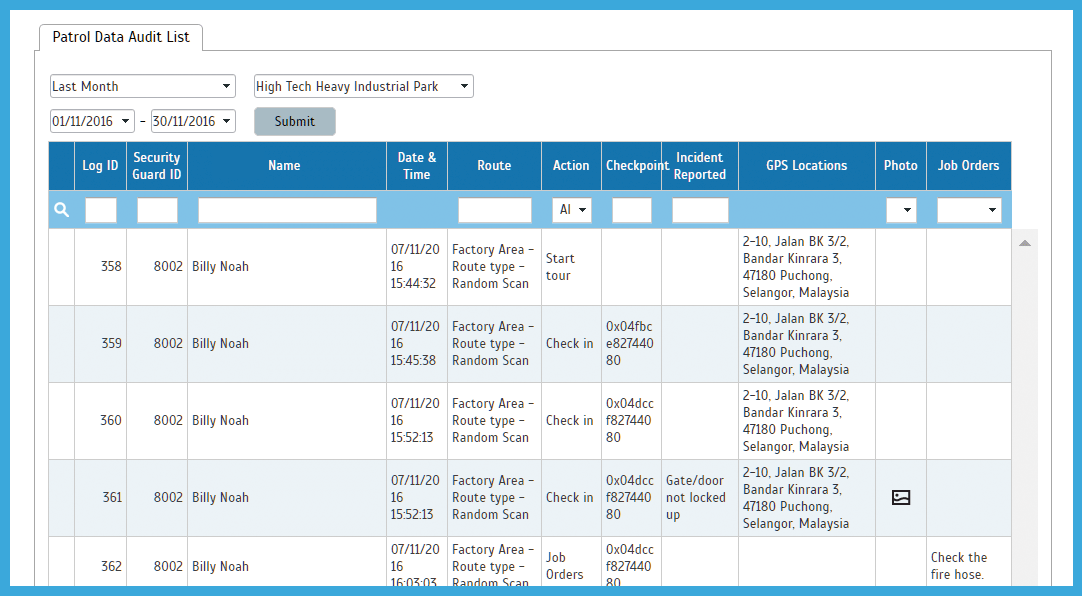Click GPS location cell for log 358
The height and width of the screenshot is (596, 1082).
tap(807, 267)
